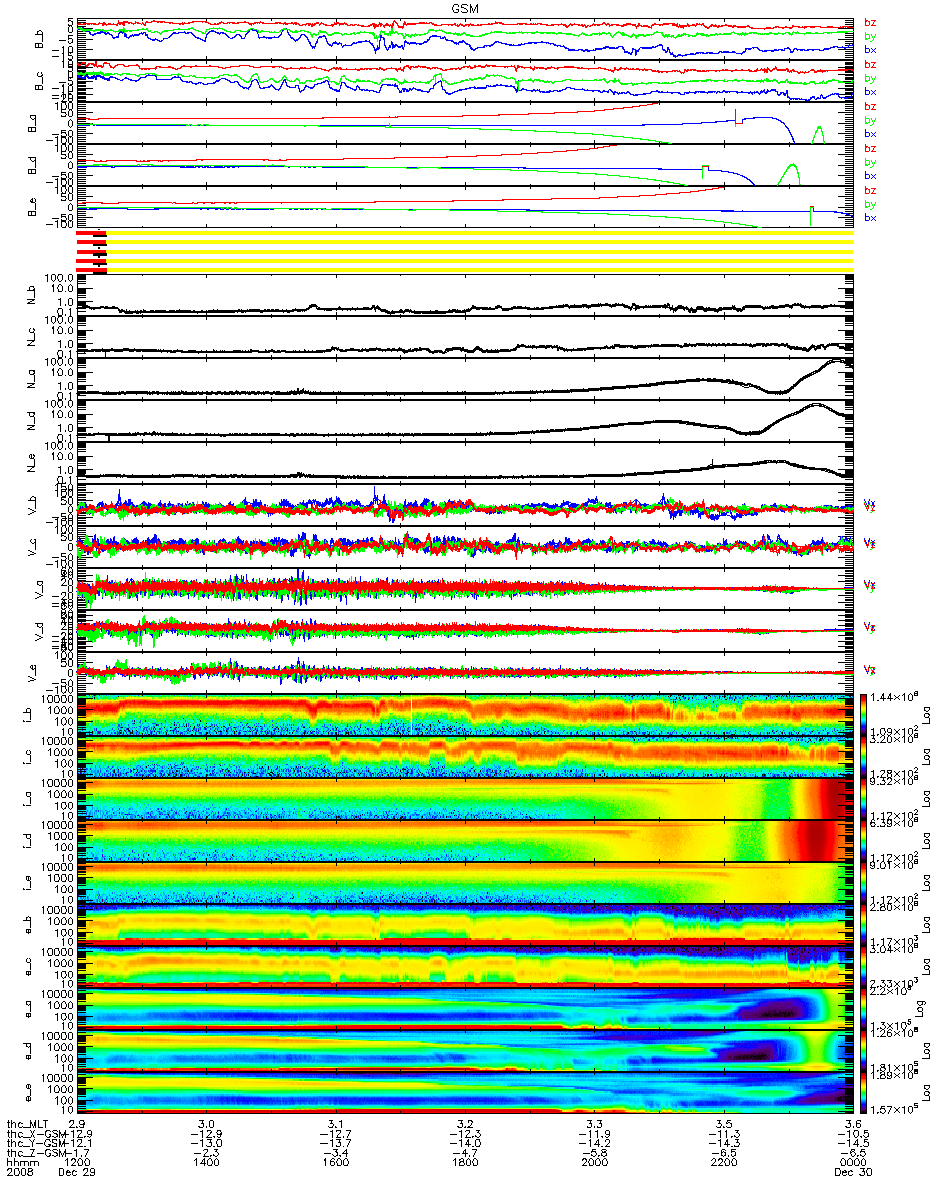This screenshot has width=930, height=1200.
Task: Click the 3.2 MLT tick value
Action: pos(466,1123)
